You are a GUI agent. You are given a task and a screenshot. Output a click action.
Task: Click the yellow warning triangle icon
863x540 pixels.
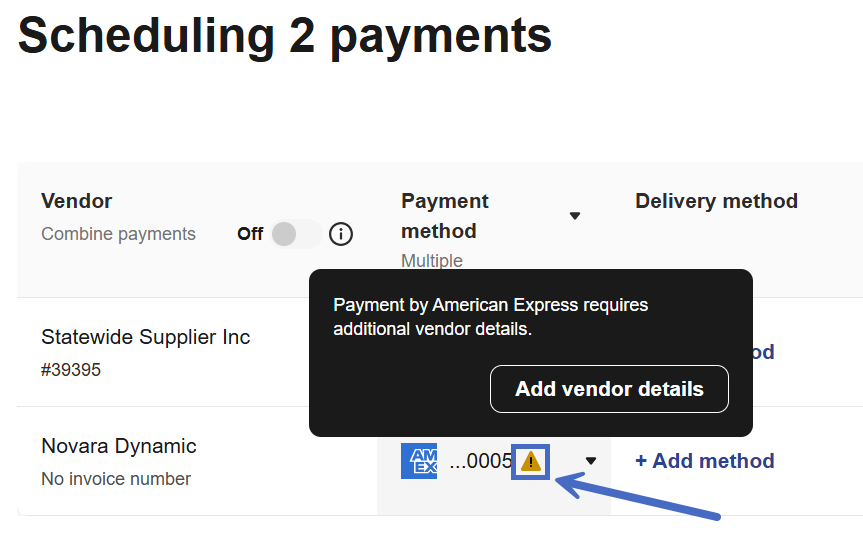[530, 461]
